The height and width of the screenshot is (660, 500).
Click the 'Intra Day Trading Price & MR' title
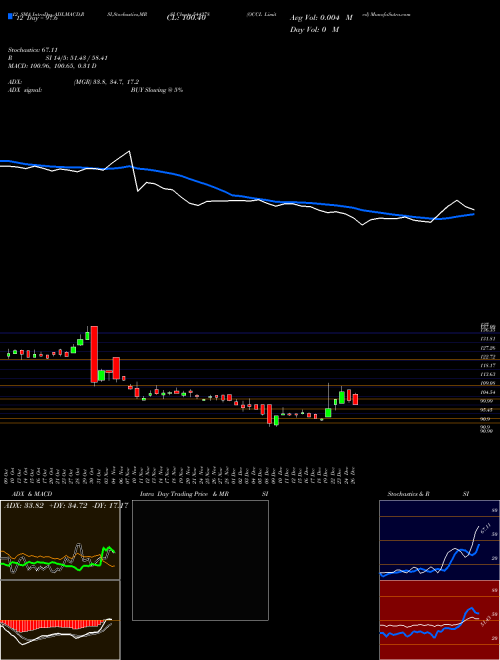click(184, 494)
